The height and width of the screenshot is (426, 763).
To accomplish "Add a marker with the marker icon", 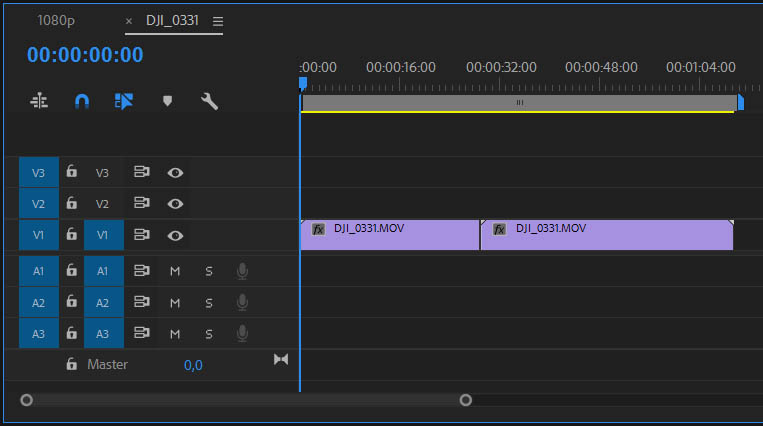I will coord(167,101).
